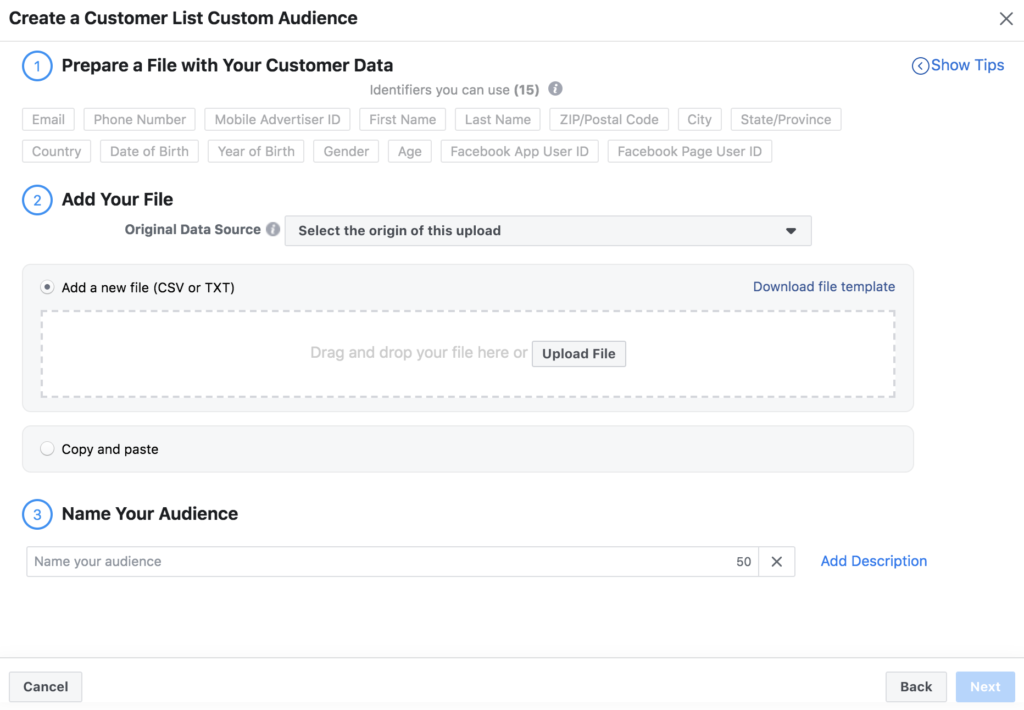This screenshot has width=1024, height=710.
Task: Click the Email identifier tag
Action: click(x=48, y=120)
